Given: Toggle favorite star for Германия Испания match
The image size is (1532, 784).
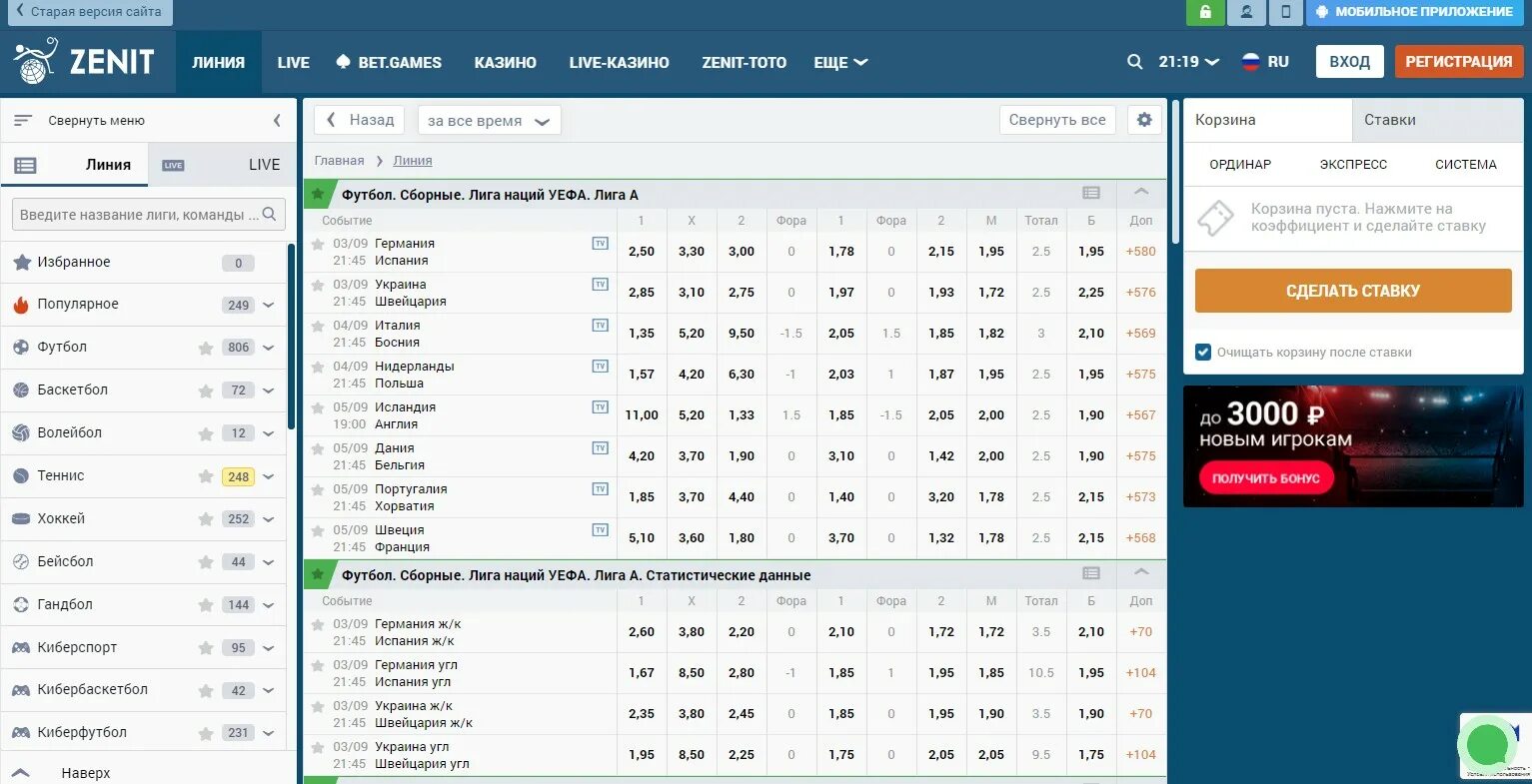Looking at the screenshot, I should click(x=318, y=244).
